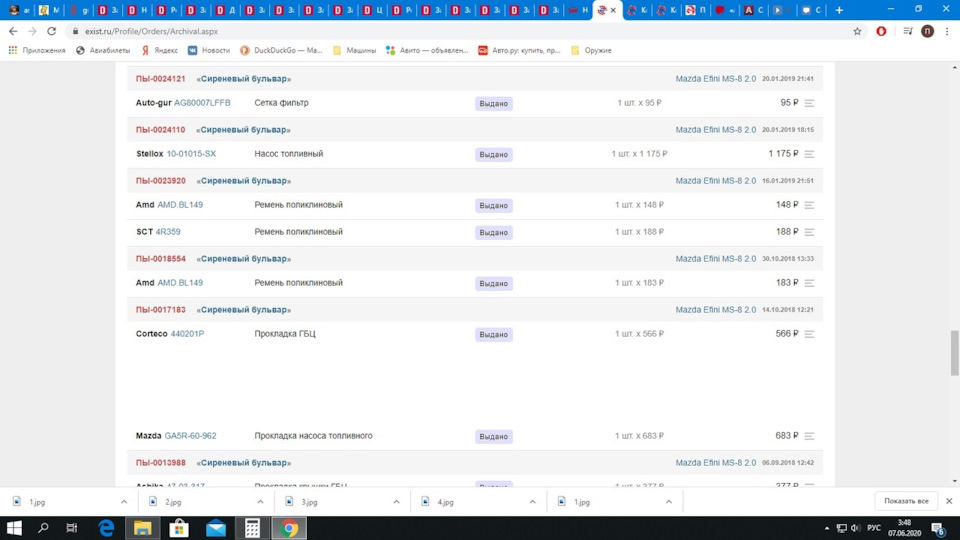The image size is (960, 540).
Task: Open row menu for Mazda GA5R-60-962 item
Action: [x=809, y=436]
